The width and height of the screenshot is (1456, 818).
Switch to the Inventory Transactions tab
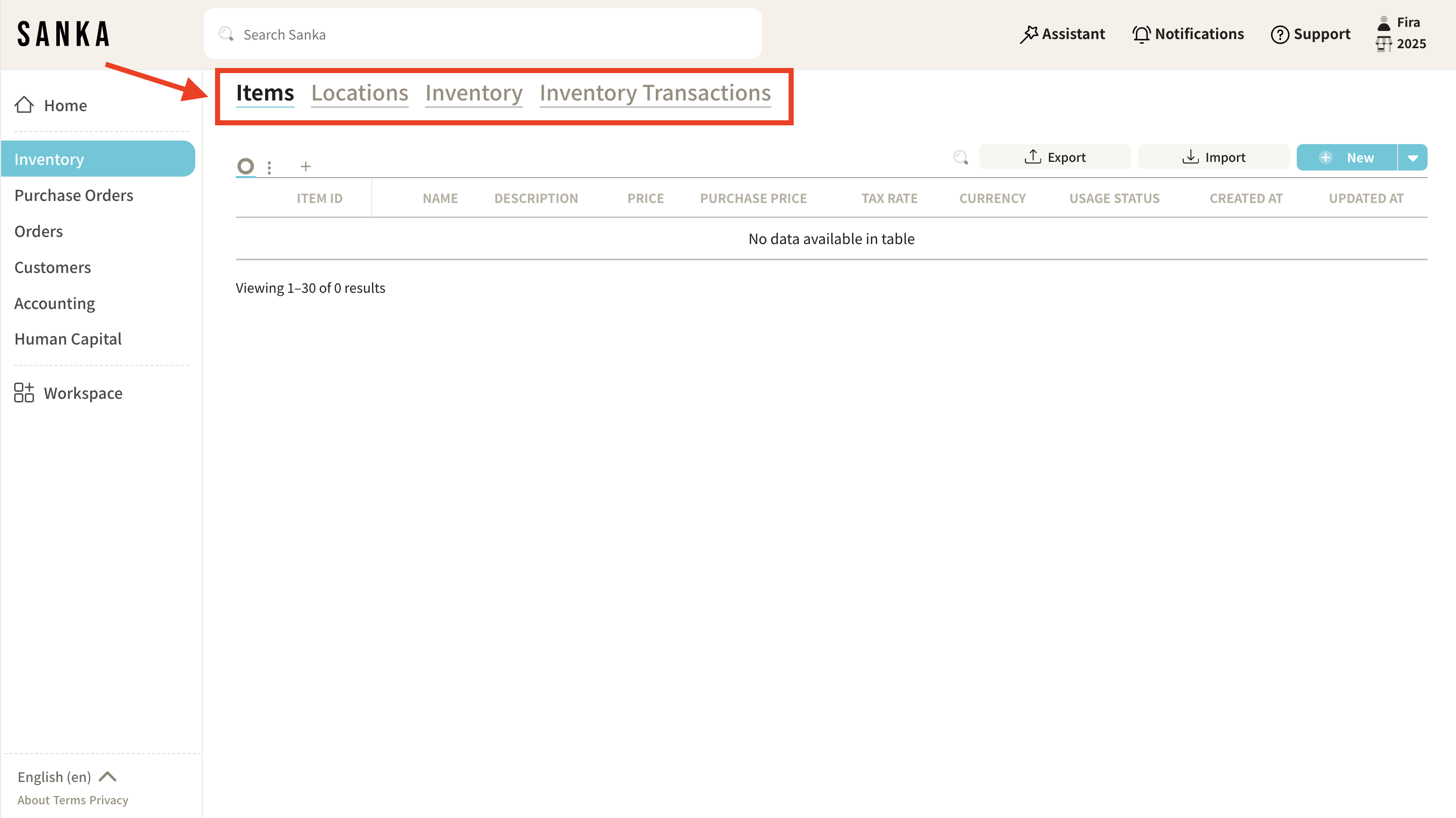coord(655,93)
